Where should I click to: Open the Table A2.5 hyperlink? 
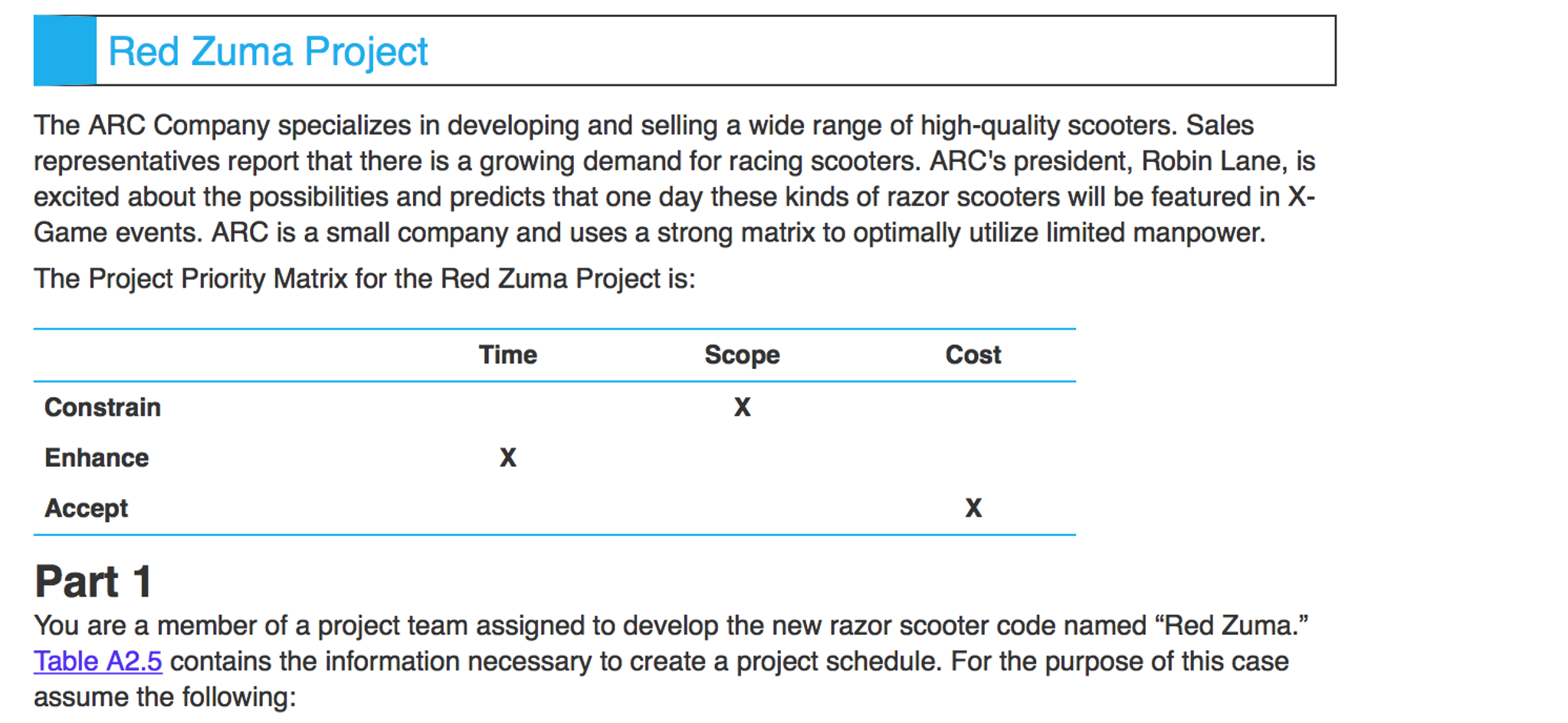tap(97, 662)
